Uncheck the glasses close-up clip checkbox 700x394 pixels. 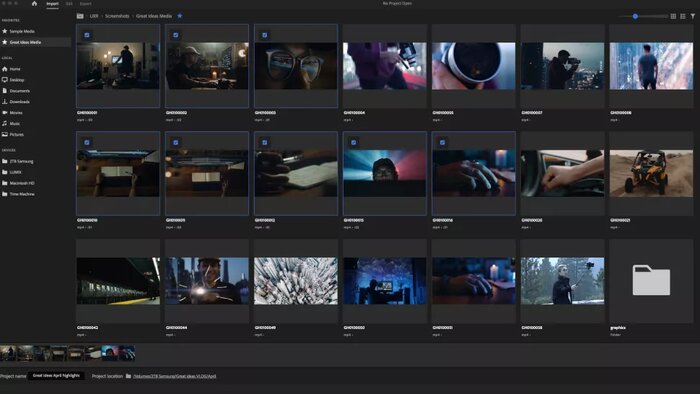[265, 35]
